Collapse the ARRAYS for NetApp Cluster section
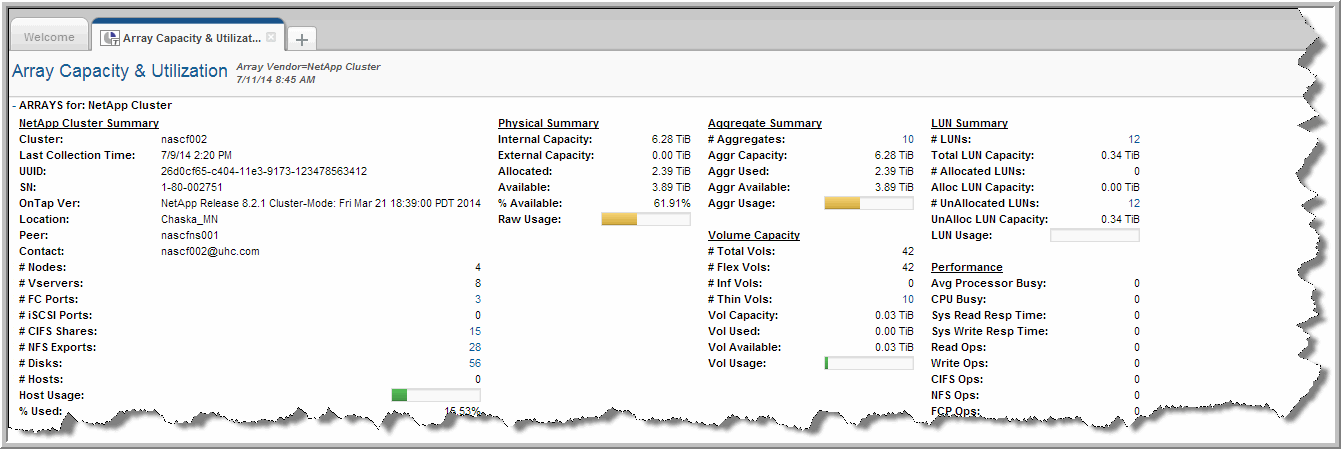1341x449 pixels. tap(14, 105)
